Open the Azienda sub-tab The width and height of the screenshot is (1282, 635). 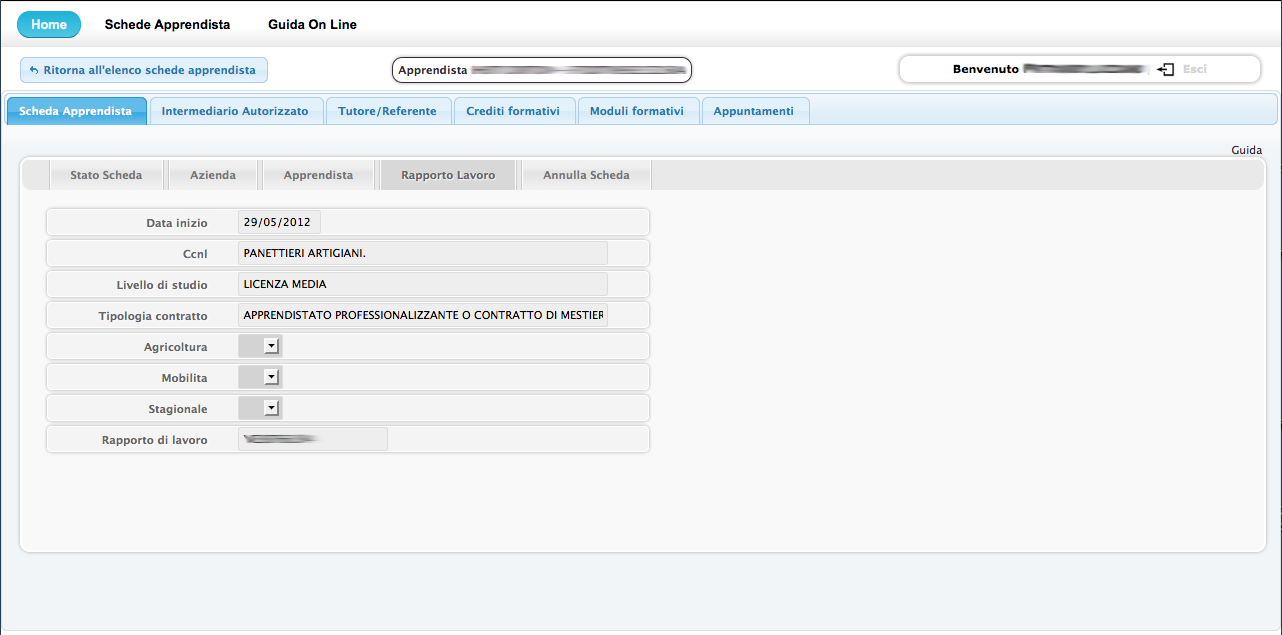(x=213, y=175)
